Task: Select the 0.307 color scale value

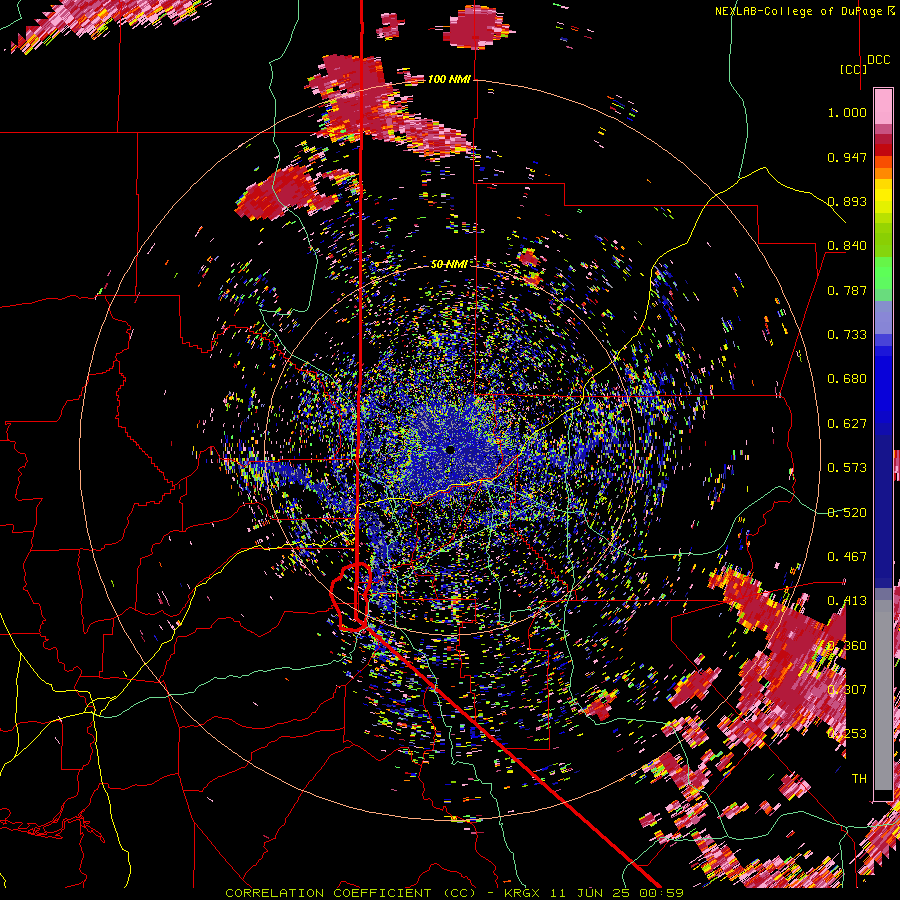Action: [x=847, y=690]
